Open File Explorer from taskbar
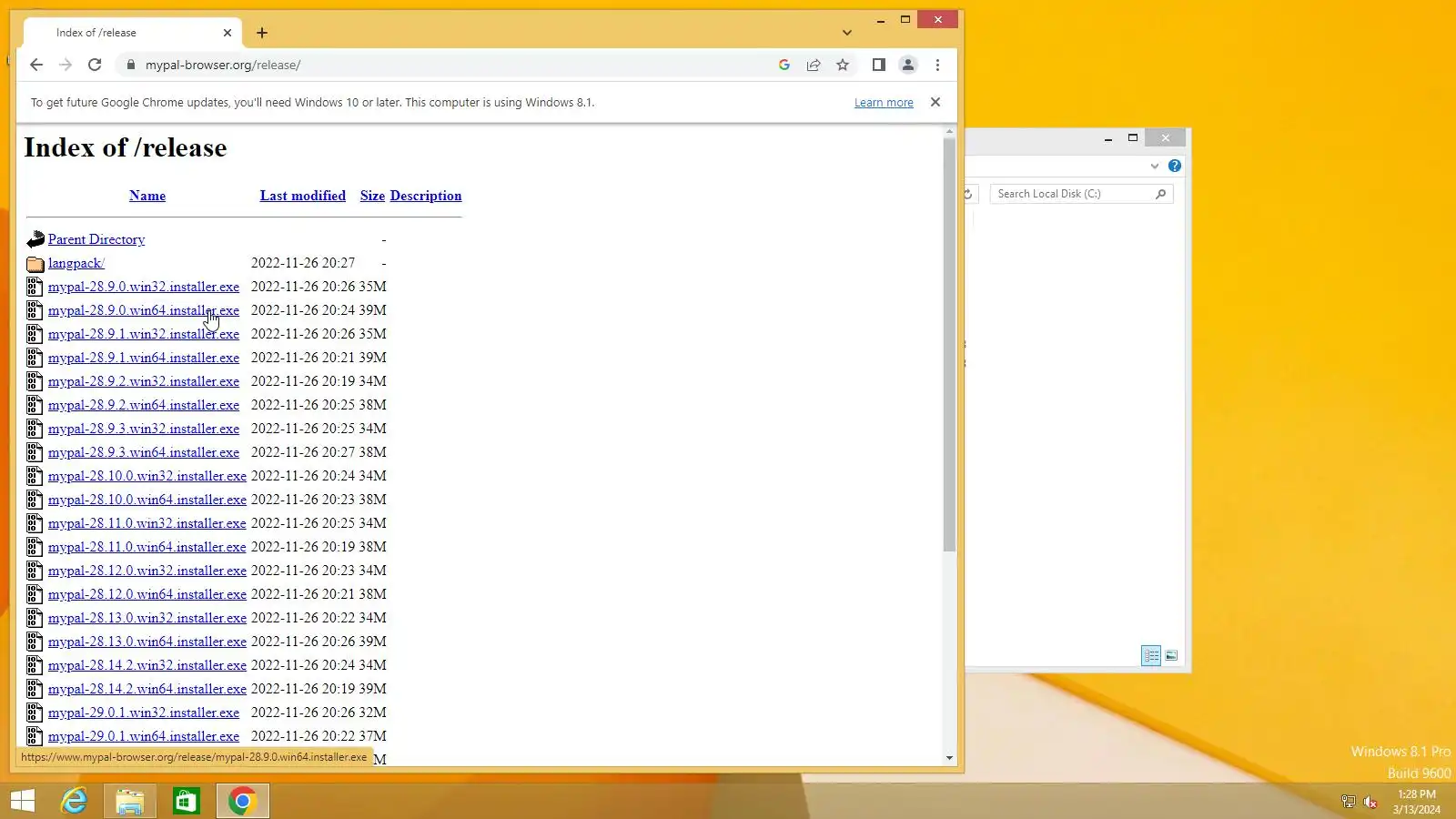The height and width of the screenshot is (819, 1456). [130, 801]
